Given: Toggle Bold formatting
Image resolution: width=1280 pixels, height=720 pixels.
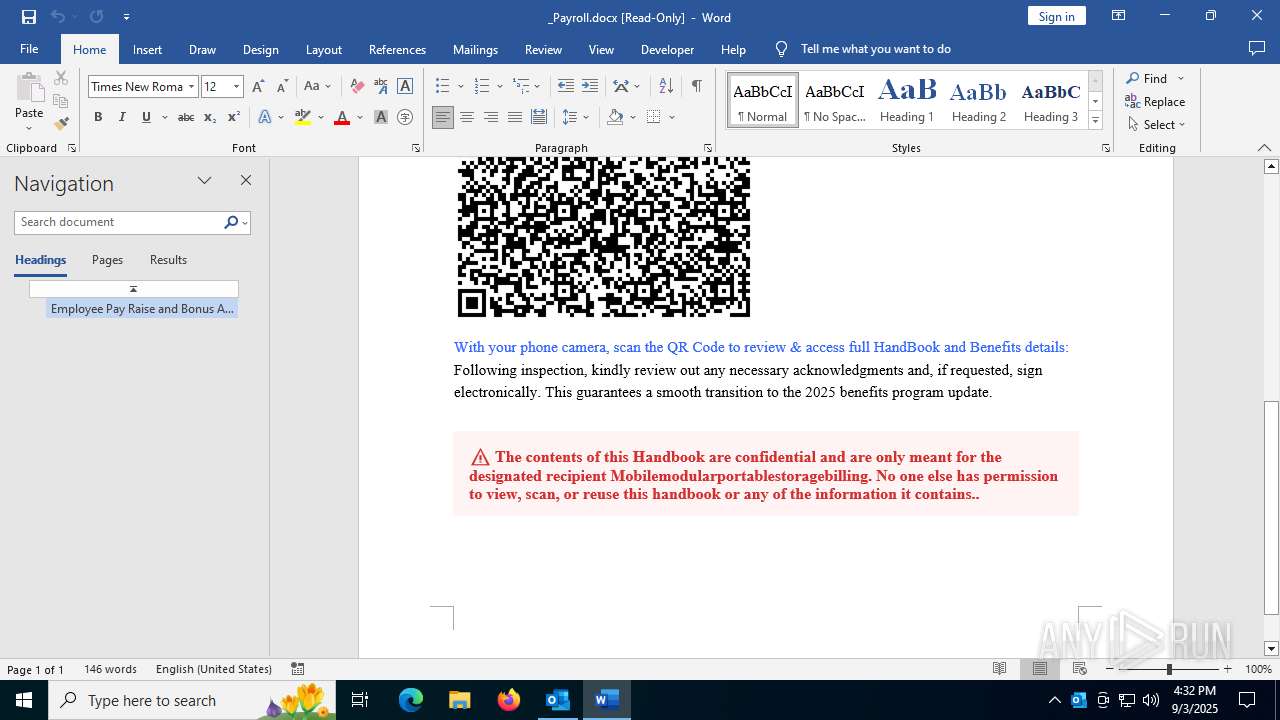Looking at the screenshot, I should click(x=98, y=117).
